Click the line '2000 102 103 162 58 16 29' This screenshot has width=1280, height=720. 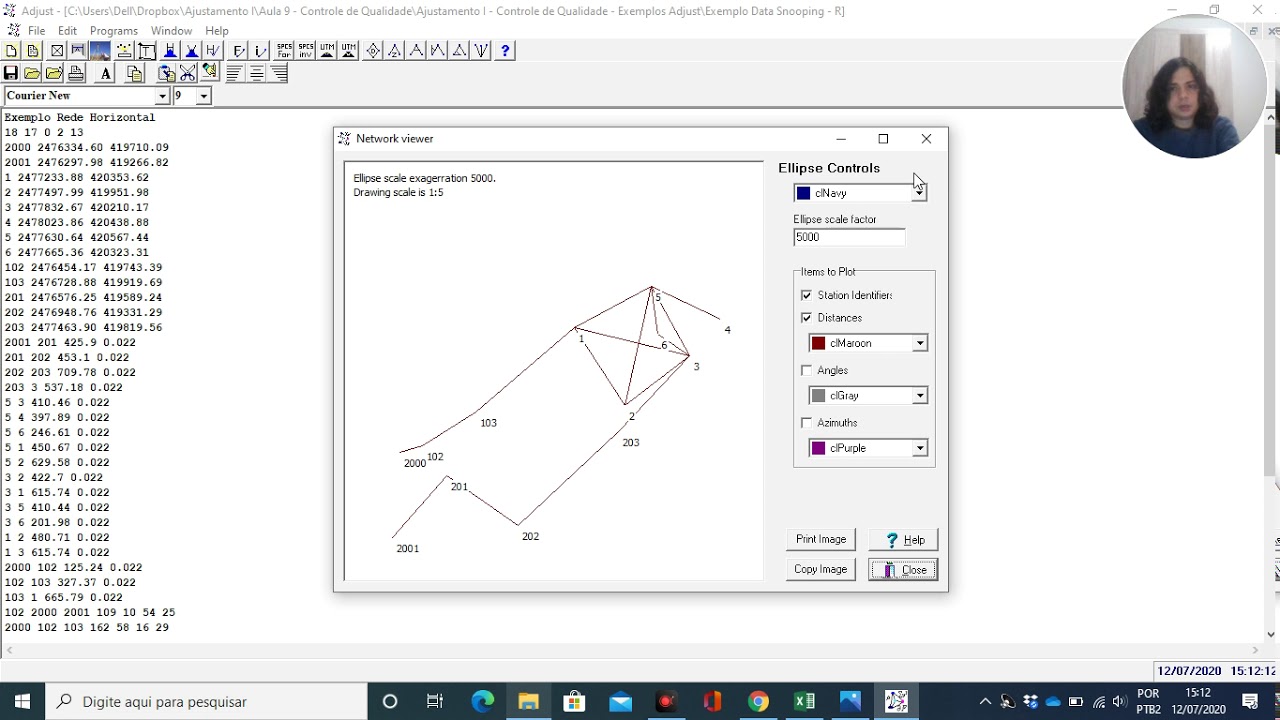[x=87, y=627]
